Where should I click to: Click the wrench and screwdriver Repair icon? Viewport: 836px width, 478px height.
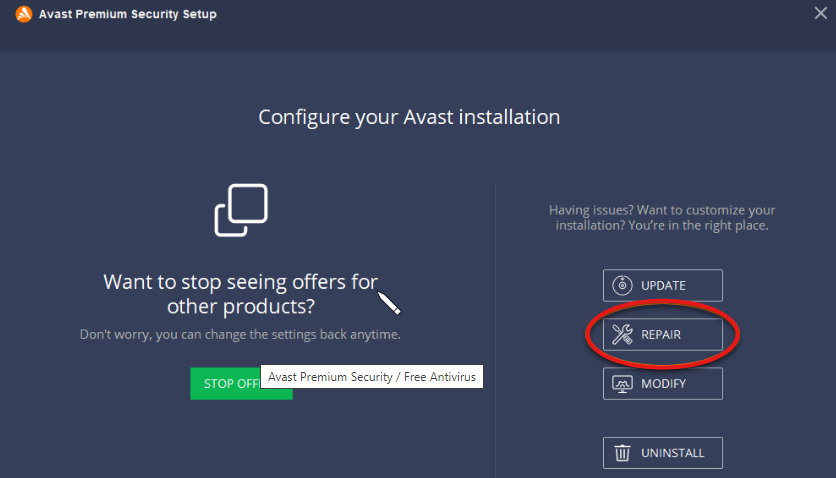coord(622,335)
